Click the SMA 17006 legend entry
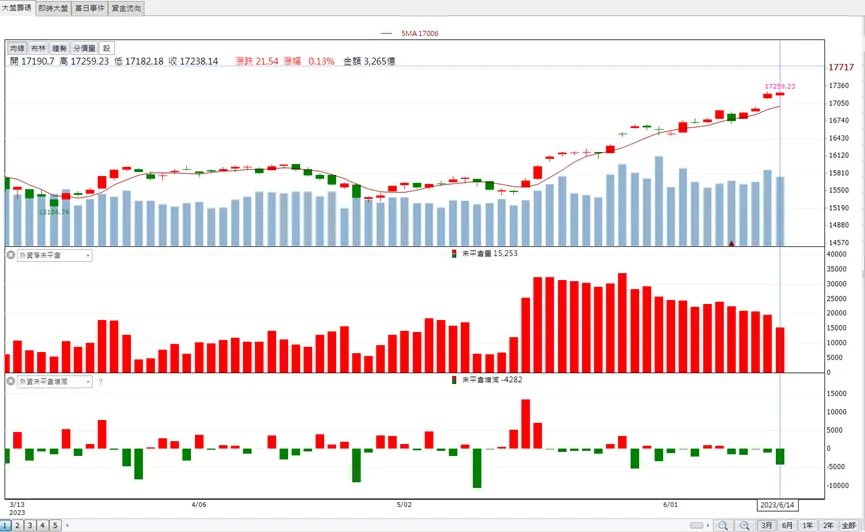The height and width of the screenshot is (532, 865). 410,33
